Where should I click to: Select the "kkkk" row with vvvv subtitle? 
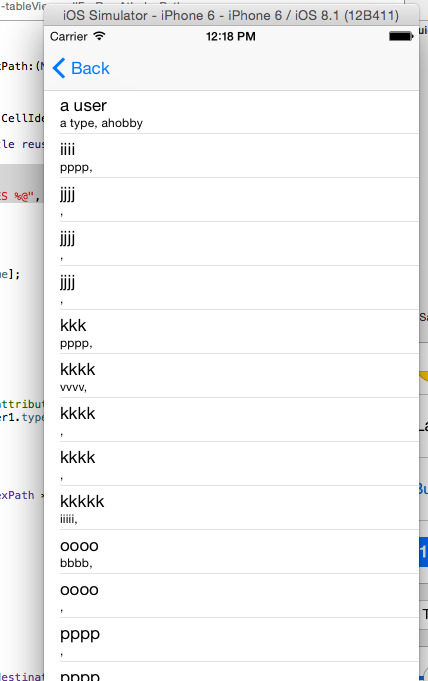point(231,376)
